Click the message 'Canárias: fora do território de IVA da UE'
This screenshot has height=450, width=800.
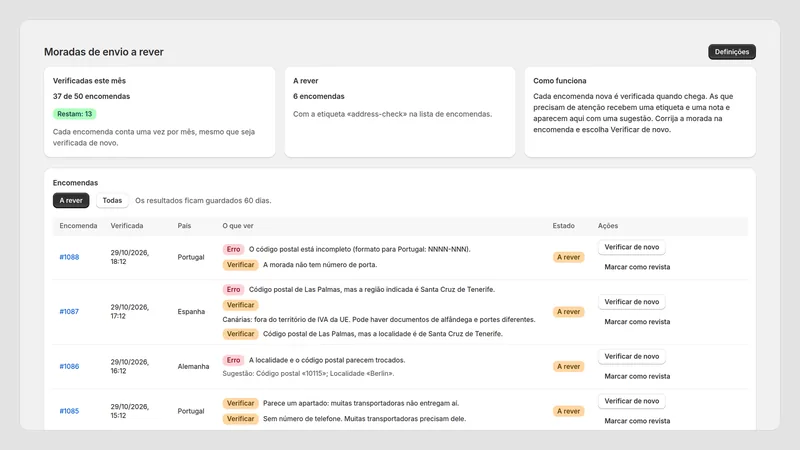point(379,319)
